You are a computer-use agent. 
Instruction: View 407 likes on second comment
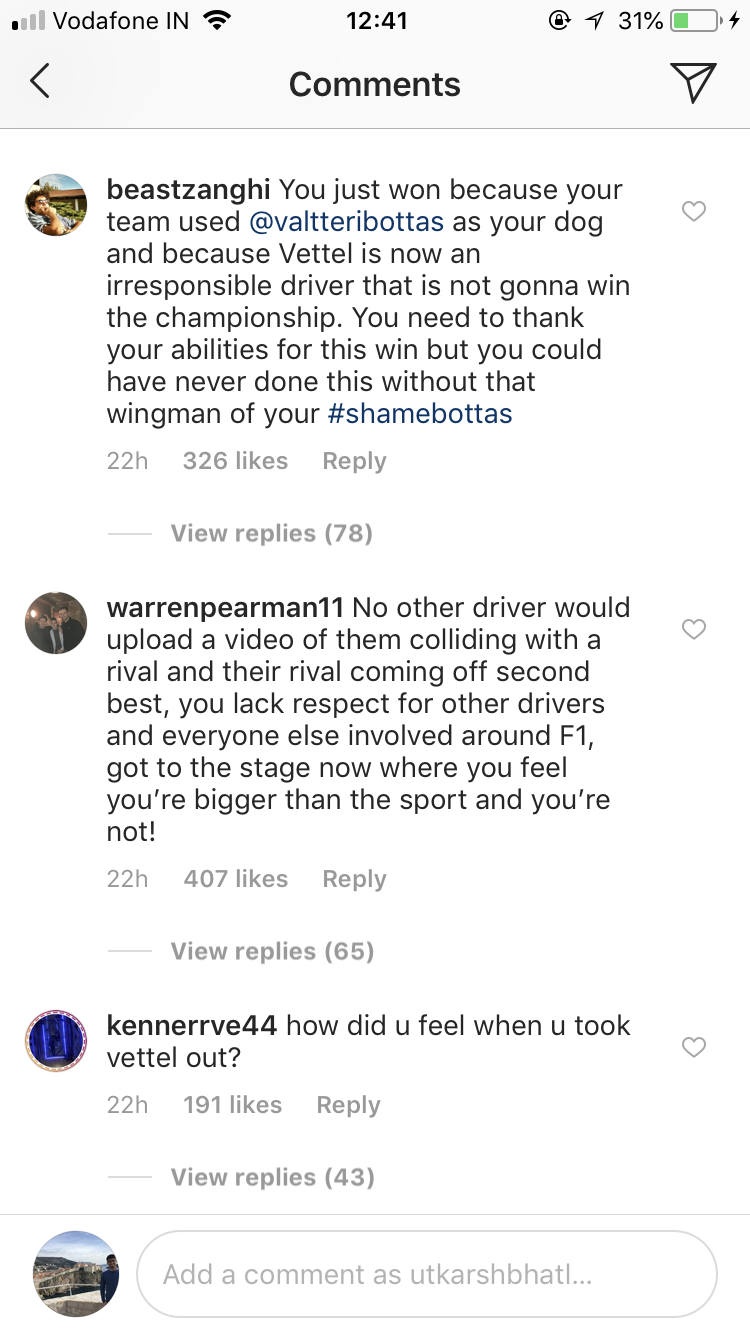[x=235, y=879]
